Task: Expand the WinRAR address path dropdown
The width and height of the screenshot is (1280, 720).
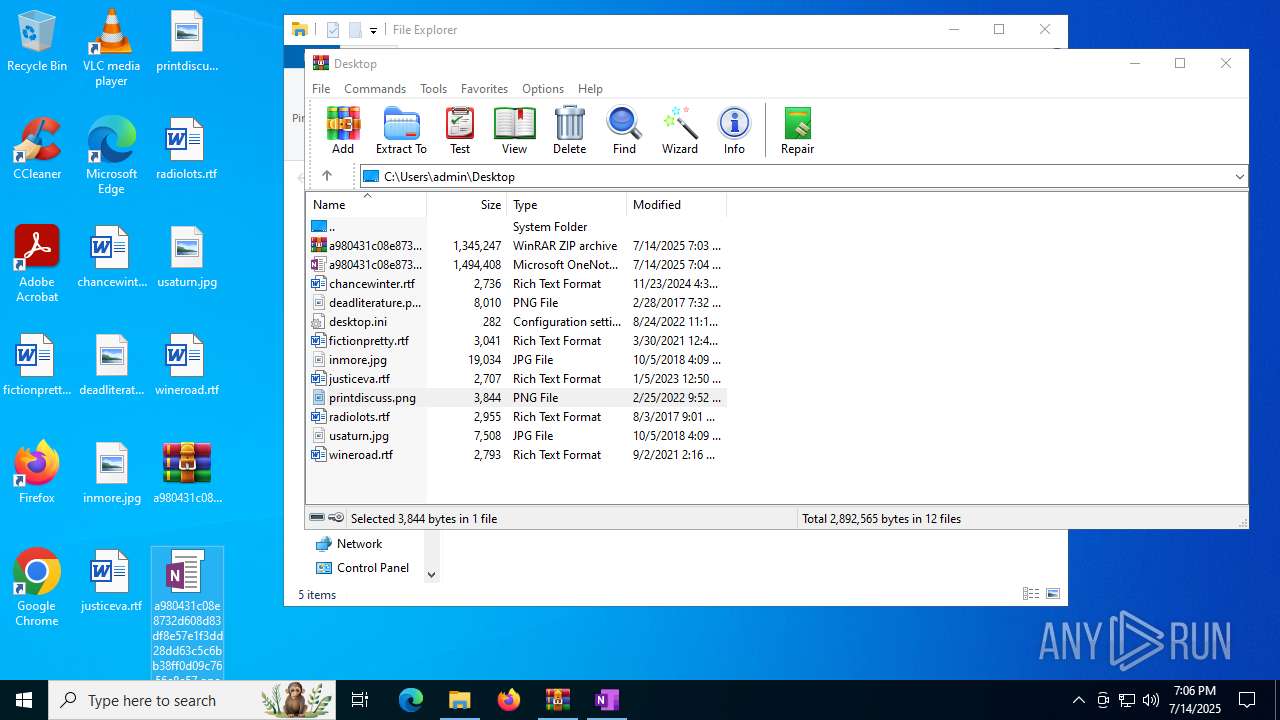Action: coord(1239,177)
